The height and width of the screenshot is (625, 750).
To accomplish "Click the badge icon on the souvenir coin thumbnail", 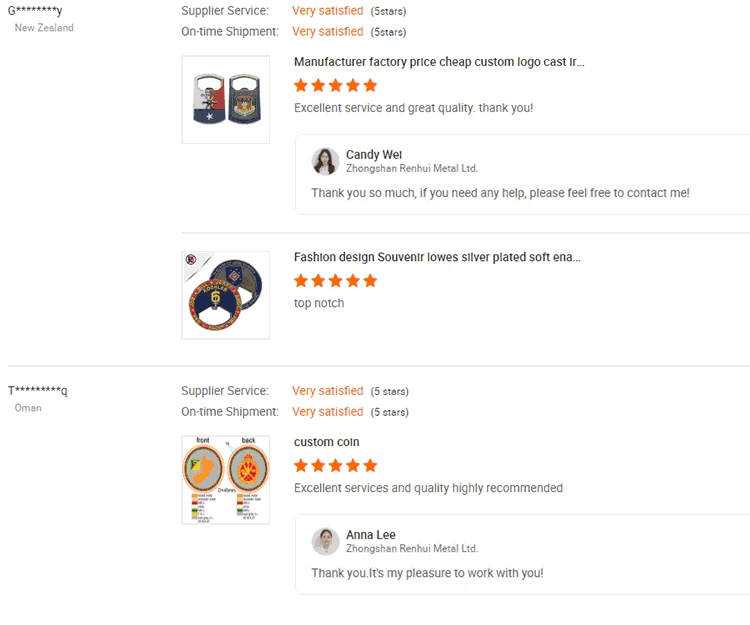I will [191, 260].
